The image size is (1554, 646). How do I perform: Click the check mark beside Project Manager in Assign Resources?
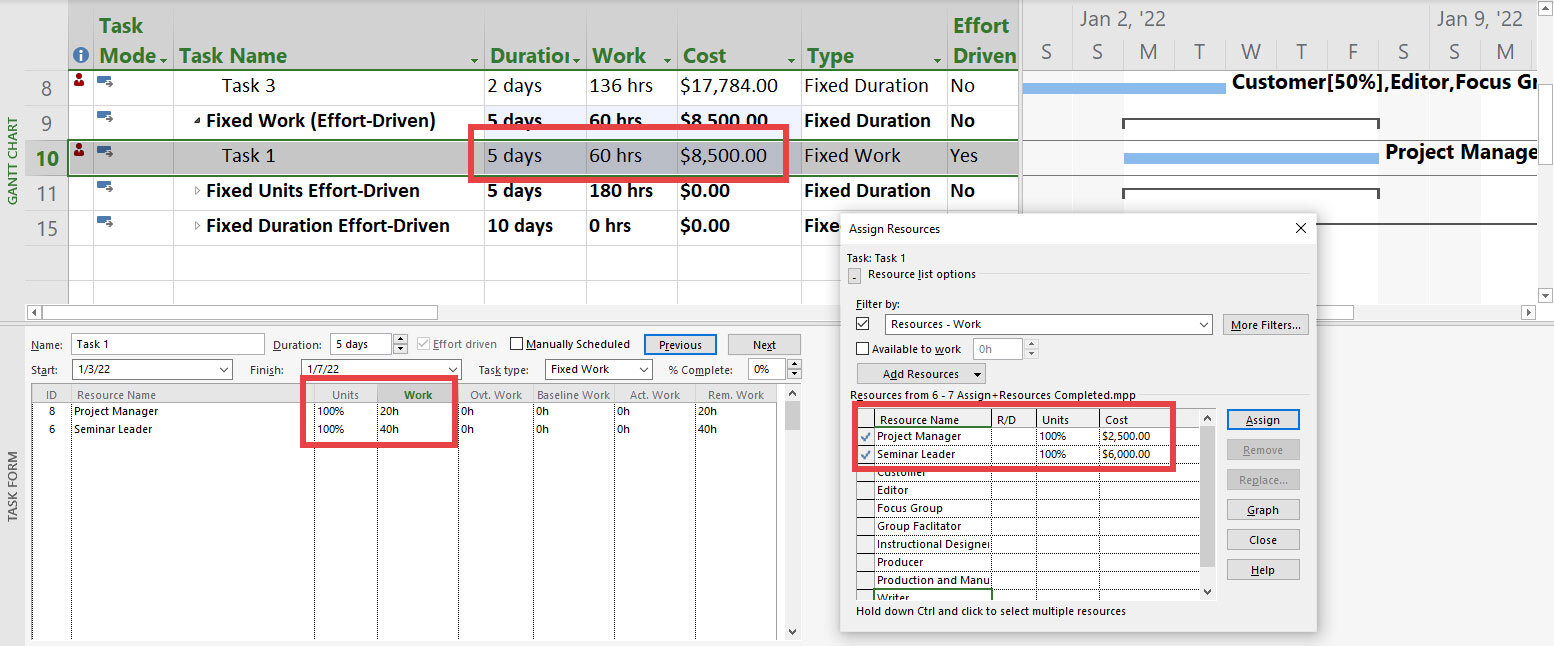point(865,436)
